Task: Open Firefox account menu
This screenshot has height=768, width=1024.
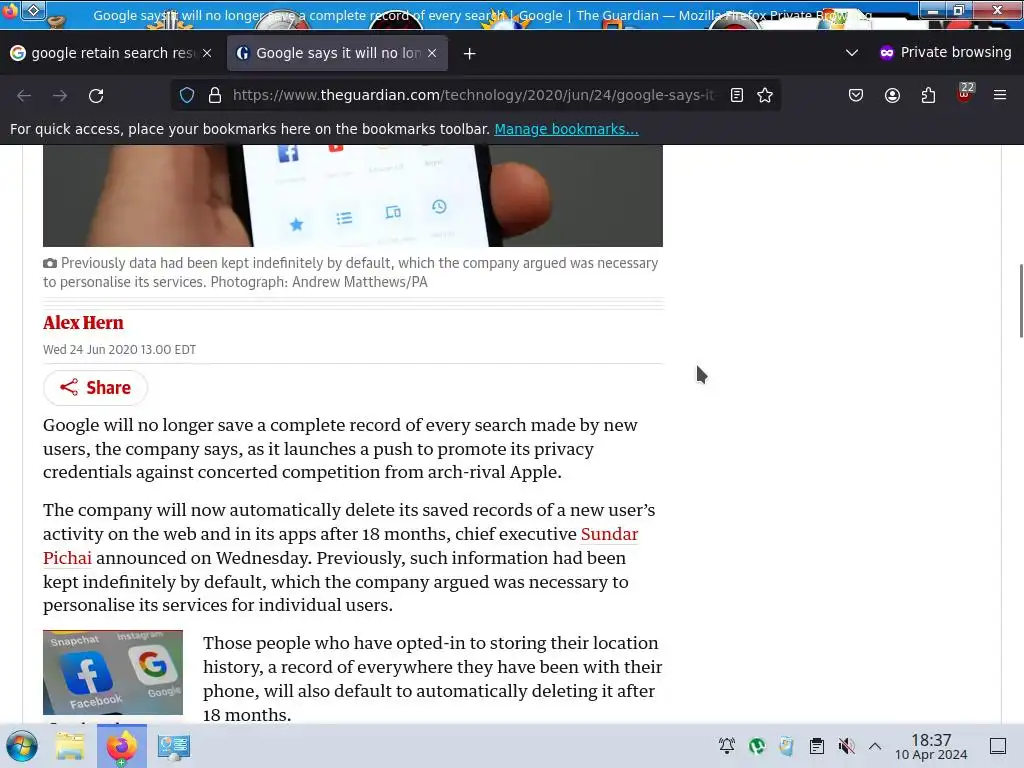Action: click(x=892, y=95)
